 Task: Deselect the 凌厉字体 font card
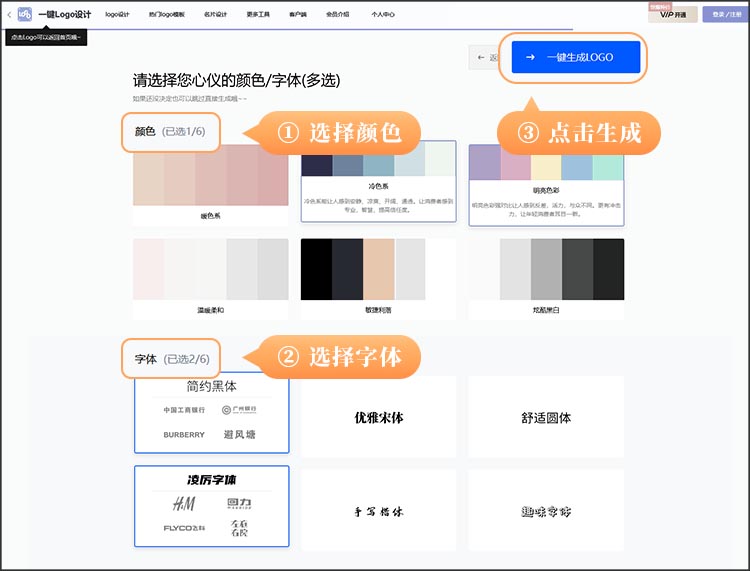pyautogui.click(x=212, y=506)
